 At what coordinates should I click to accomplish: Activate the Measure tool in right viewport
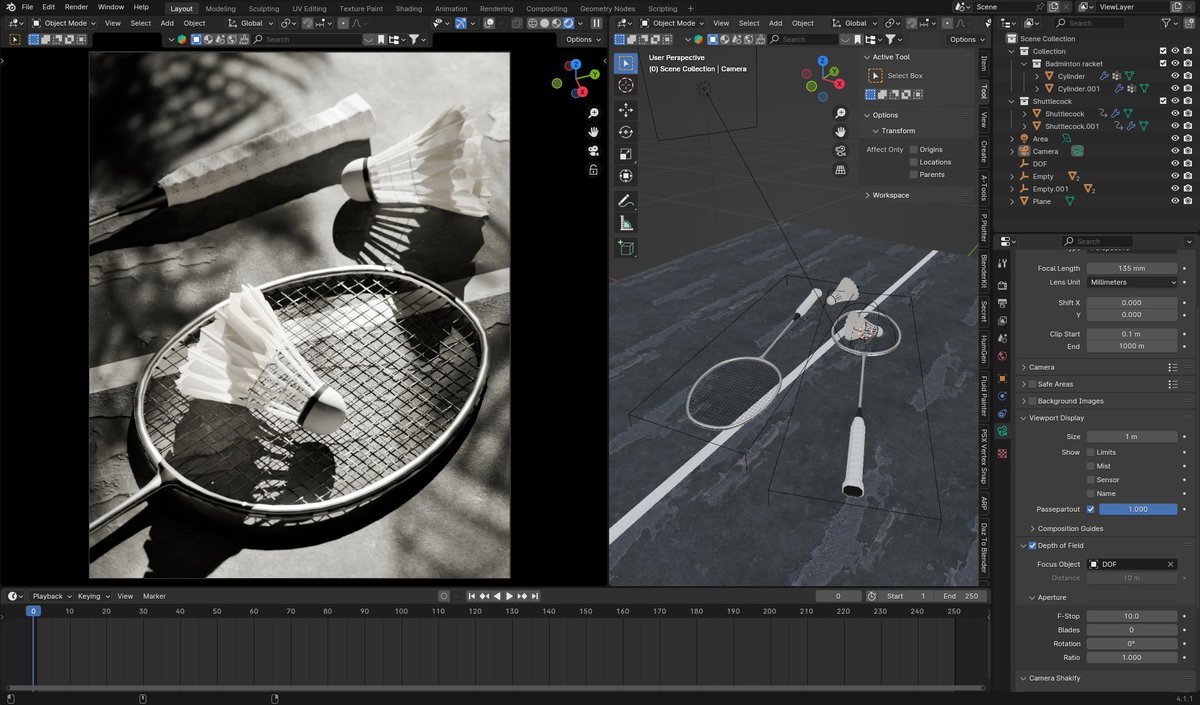626,224
